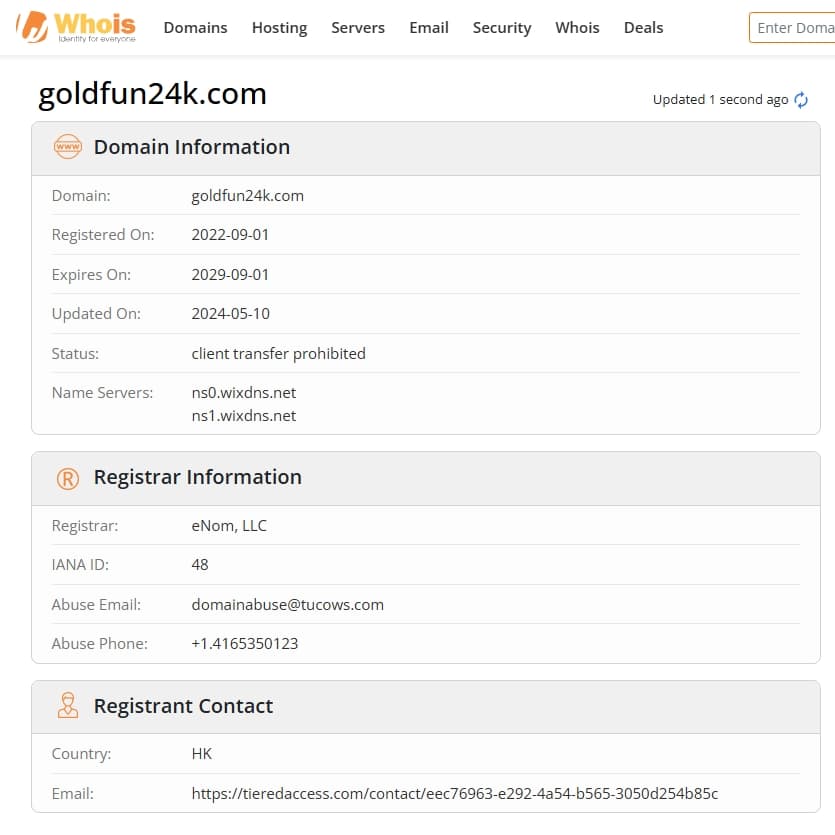
Task: Select domain value goldfun24k.com
Action: 248,196
